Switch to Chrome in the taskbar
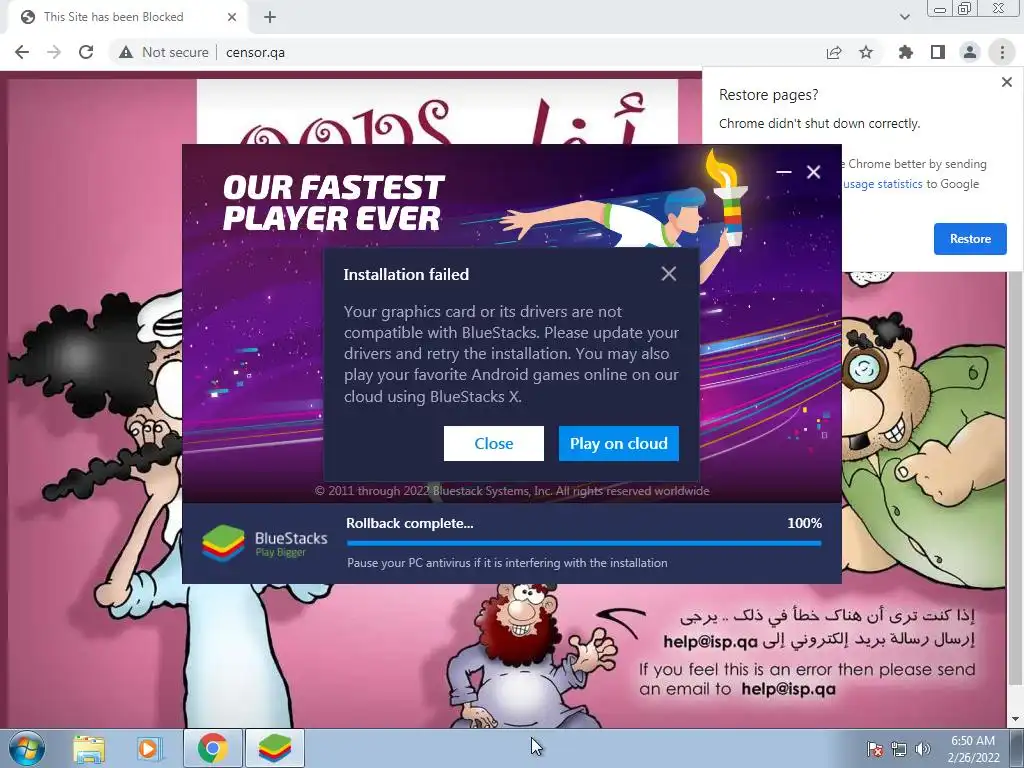 coord(213,748)
